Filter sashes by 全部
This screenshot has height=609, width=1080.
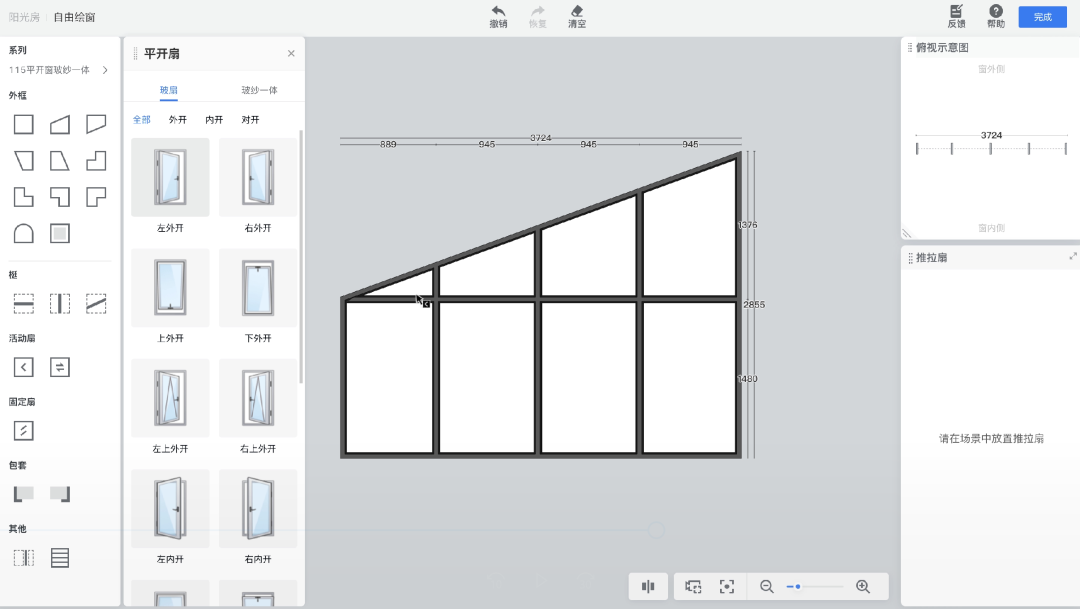pyautogui.click(x=142, y=119)
